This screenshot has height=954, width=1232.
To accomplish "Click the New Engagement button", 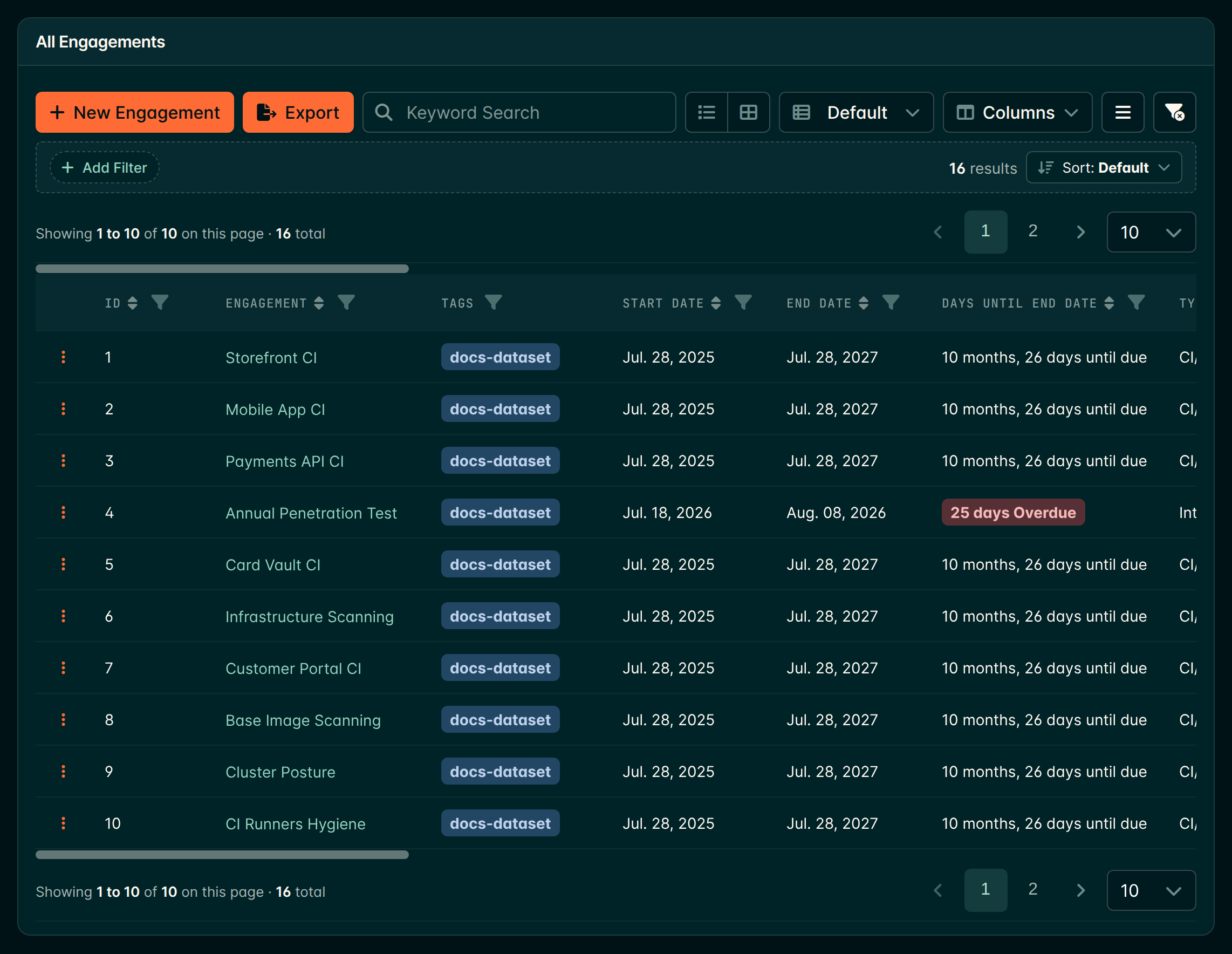I will point(135,112).
